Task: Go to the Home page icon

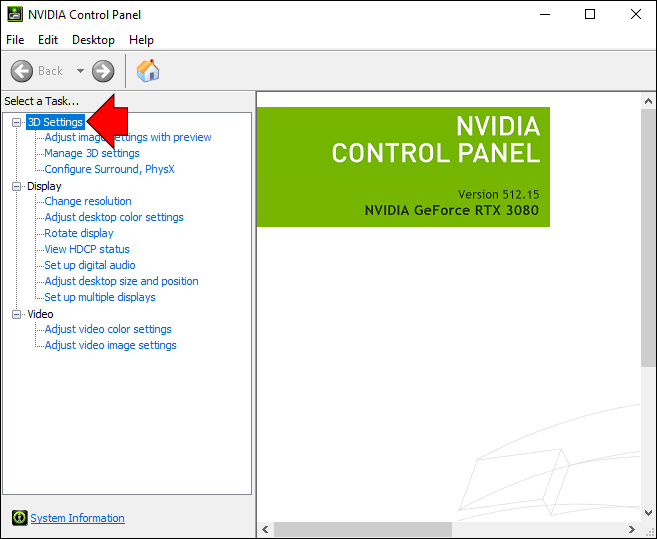Action: click(148, 70)
